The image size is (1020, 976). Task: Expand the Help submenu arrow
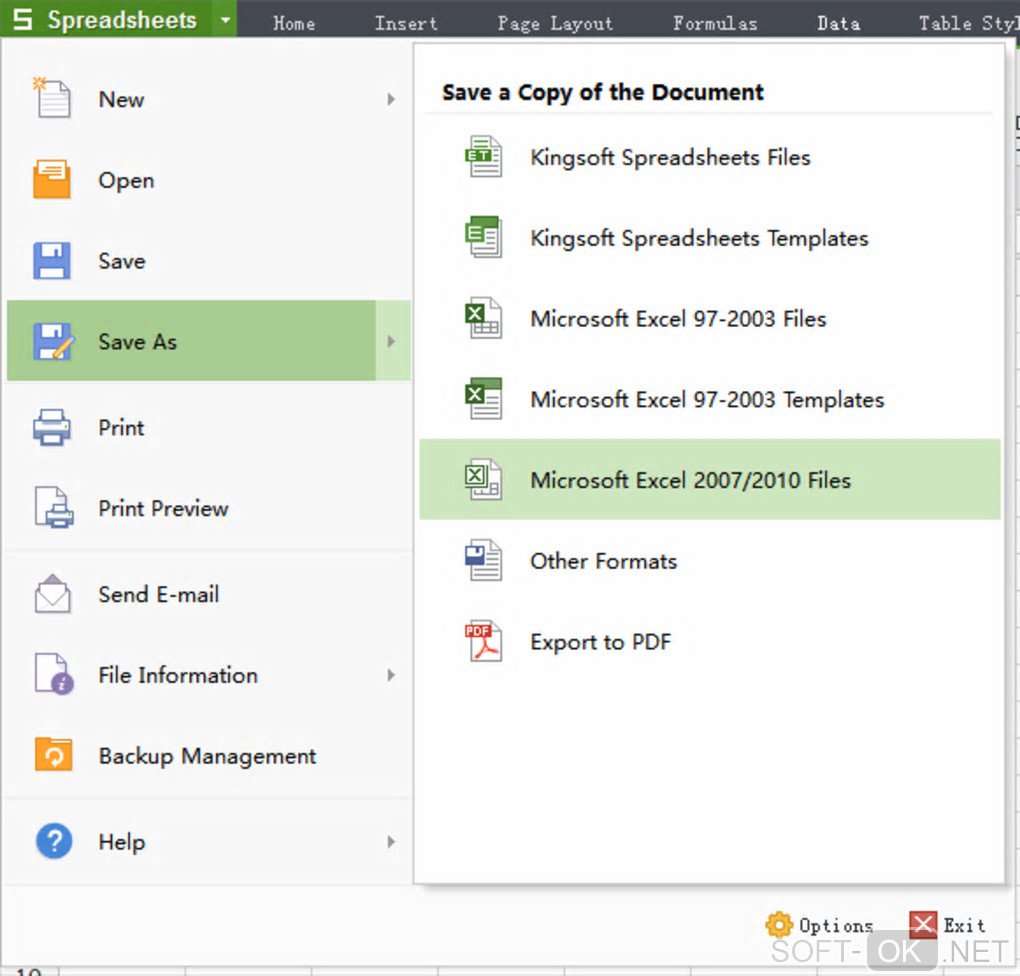(391, 842)
